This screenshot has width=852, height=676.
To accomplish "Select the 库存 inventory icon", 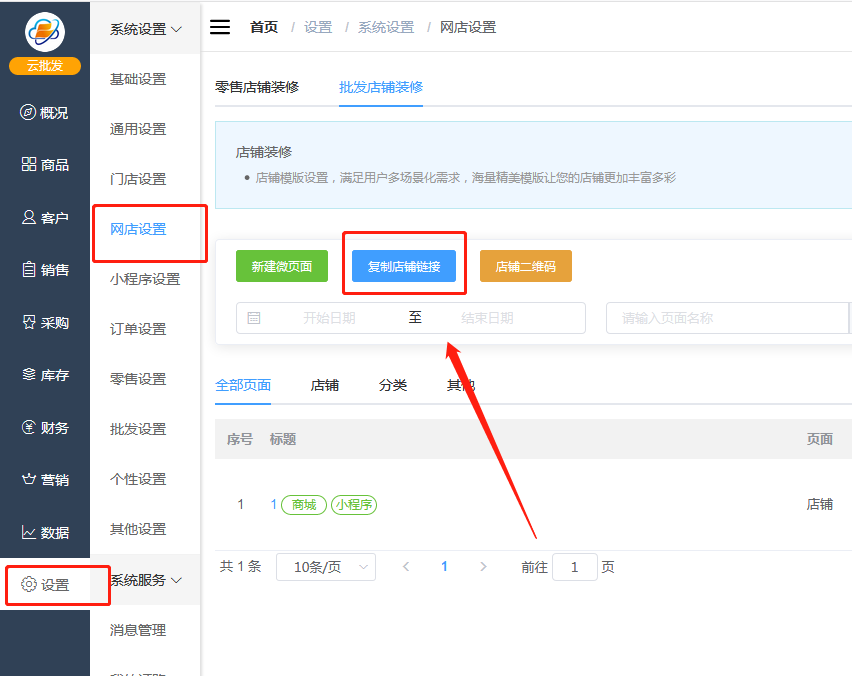I will click(x=44, y=374).
